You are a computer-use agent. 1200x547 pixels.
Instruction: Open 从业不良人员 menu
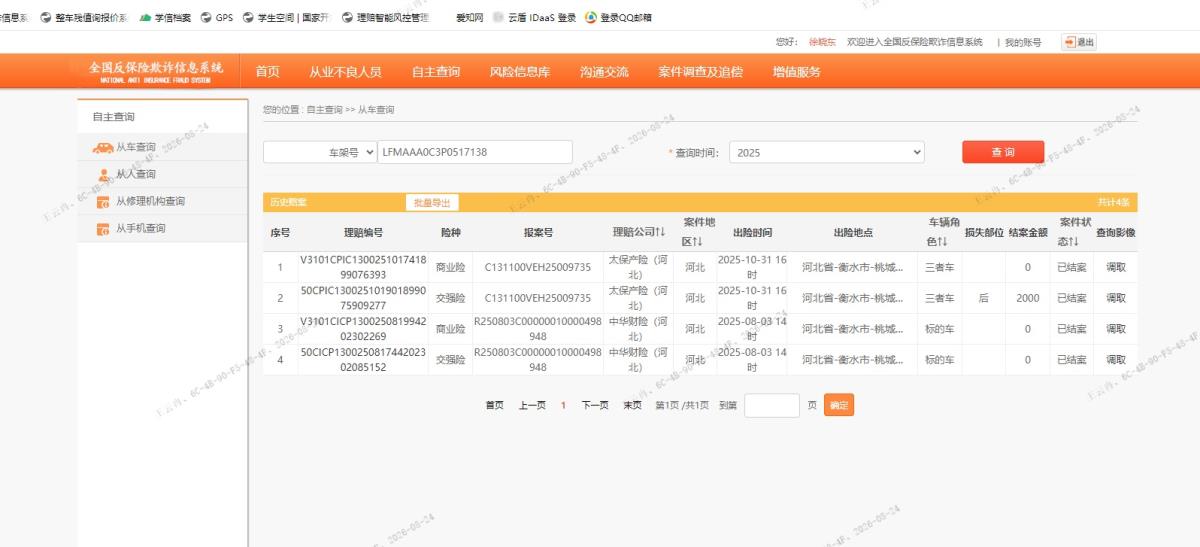[345, 72]
